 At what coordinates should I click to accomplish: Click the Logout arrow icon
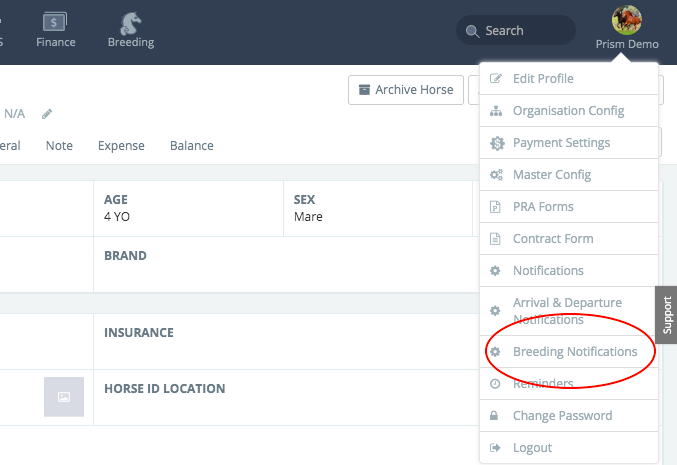[495, 448]
